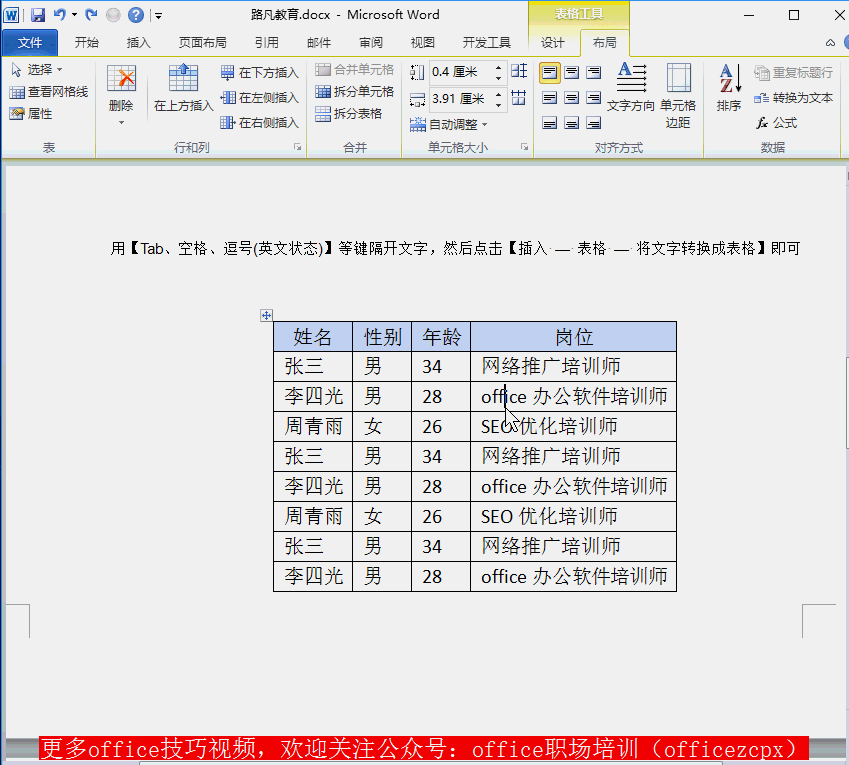Increment the 0.4 厘米 row height stepper
849x765 pixels.
coord(500,68)
